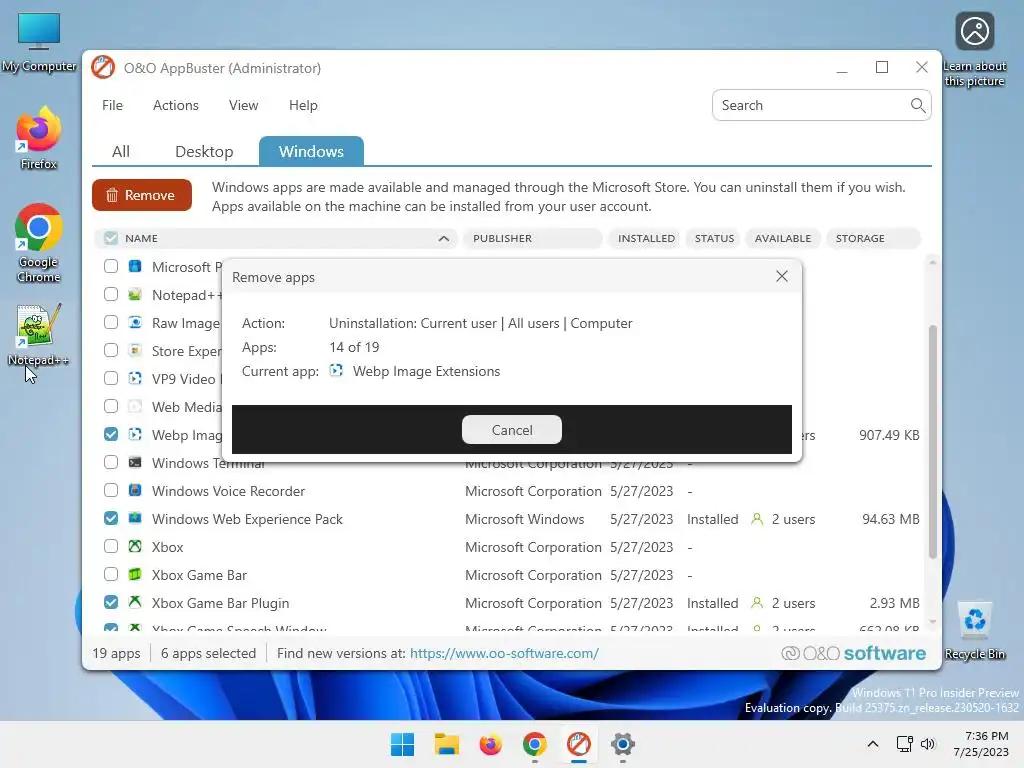This screenshot has width=1024, height=768.
Task: Close the Remove apps dialog
Action: (x=782, y=276)
